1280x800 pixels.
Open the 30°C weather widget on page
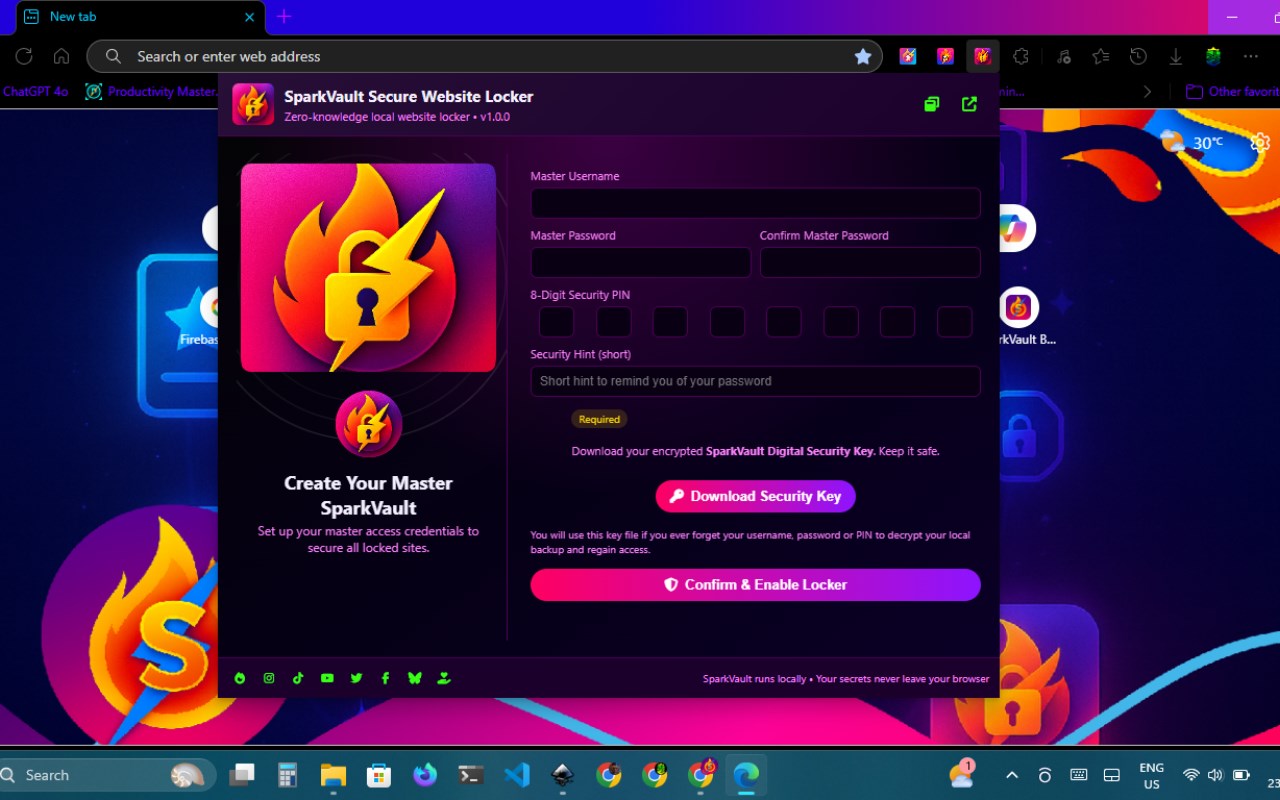[1192, 143]
